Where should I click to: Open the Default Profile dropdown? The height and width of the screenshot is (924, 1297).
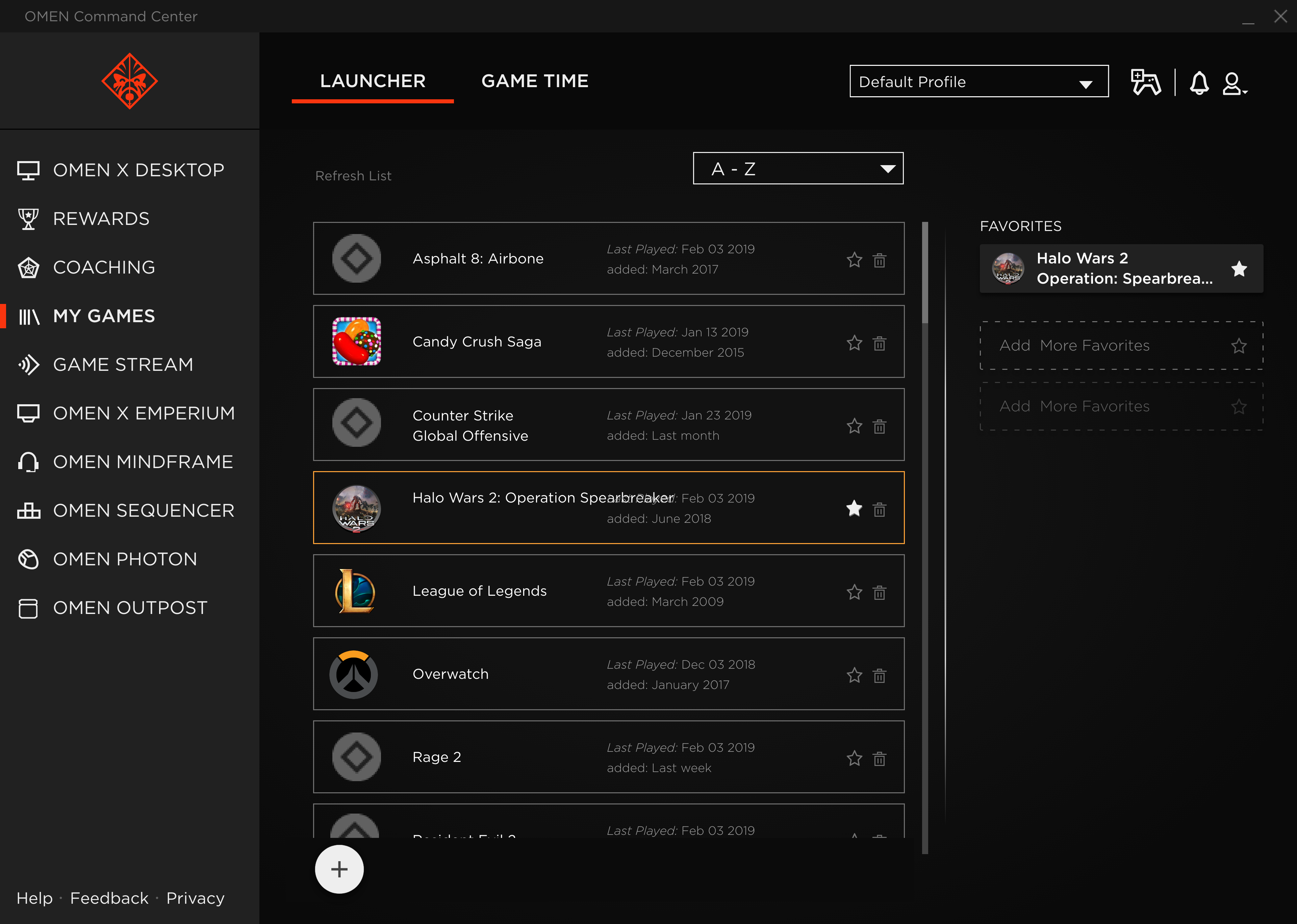[978, 81]
